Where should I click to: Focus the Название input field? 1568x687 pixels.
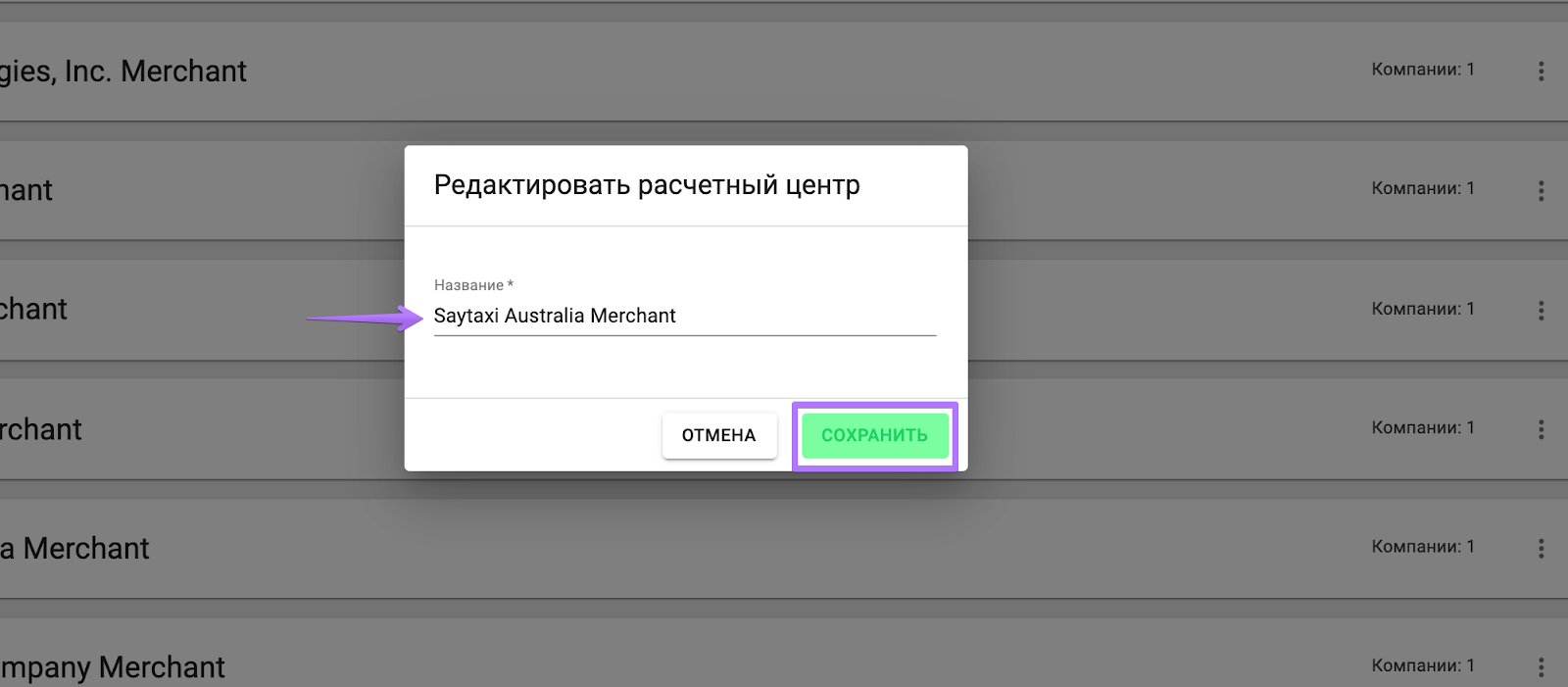click(685, 316)
